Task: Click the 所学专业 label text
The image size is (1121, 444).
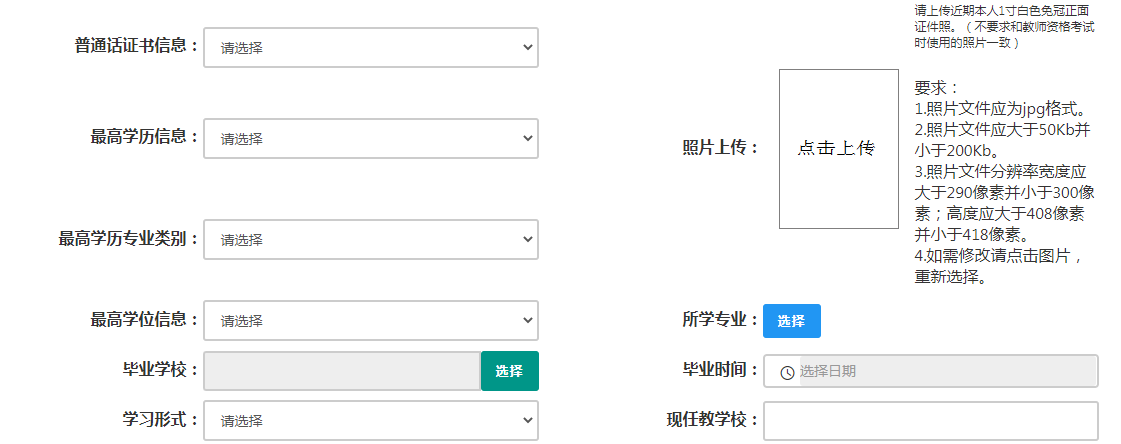Action: (720, 320)
